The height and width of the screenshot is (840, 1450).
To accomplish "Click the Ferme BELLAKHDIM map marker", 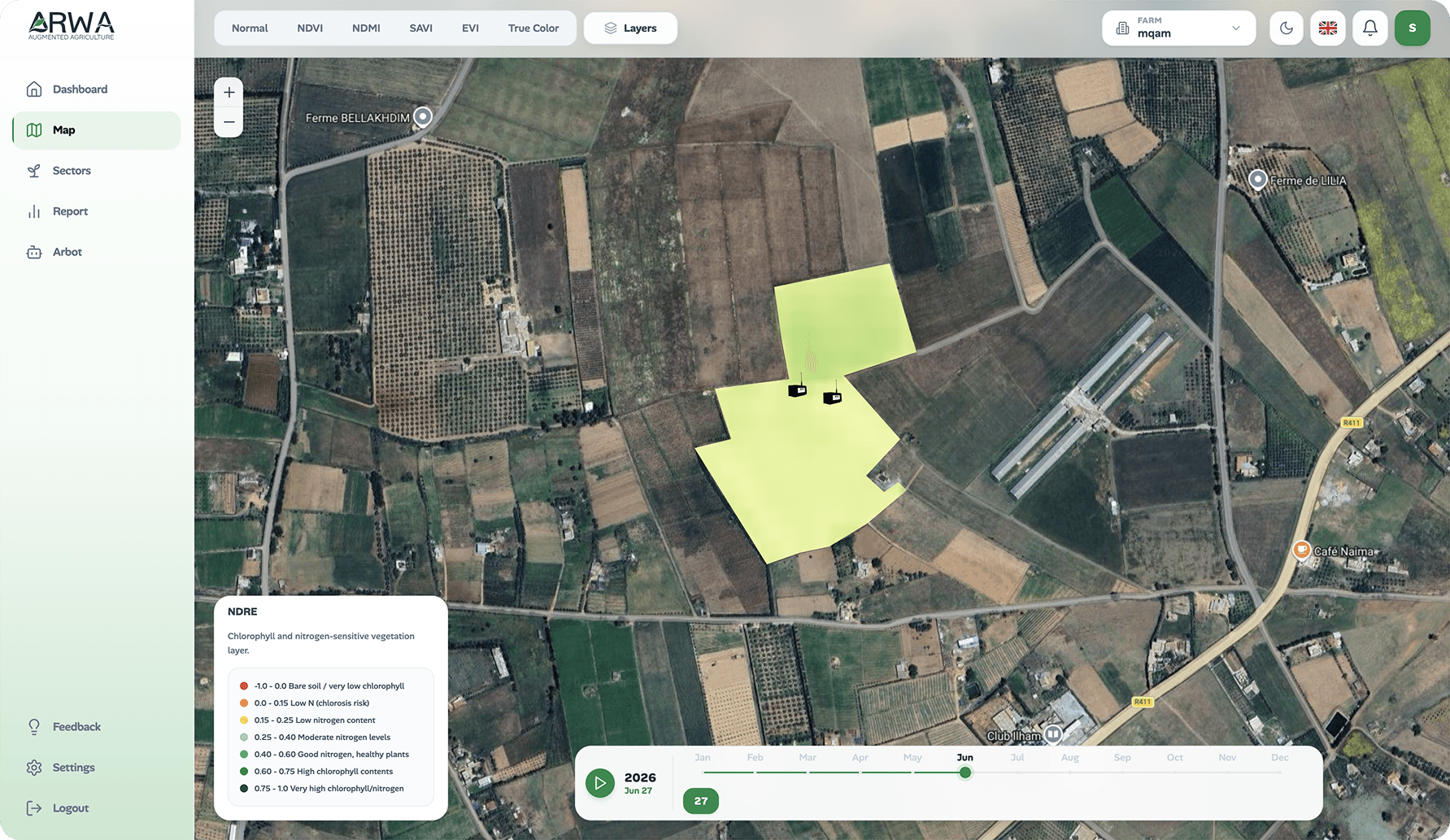I will (x=423, y=117).
